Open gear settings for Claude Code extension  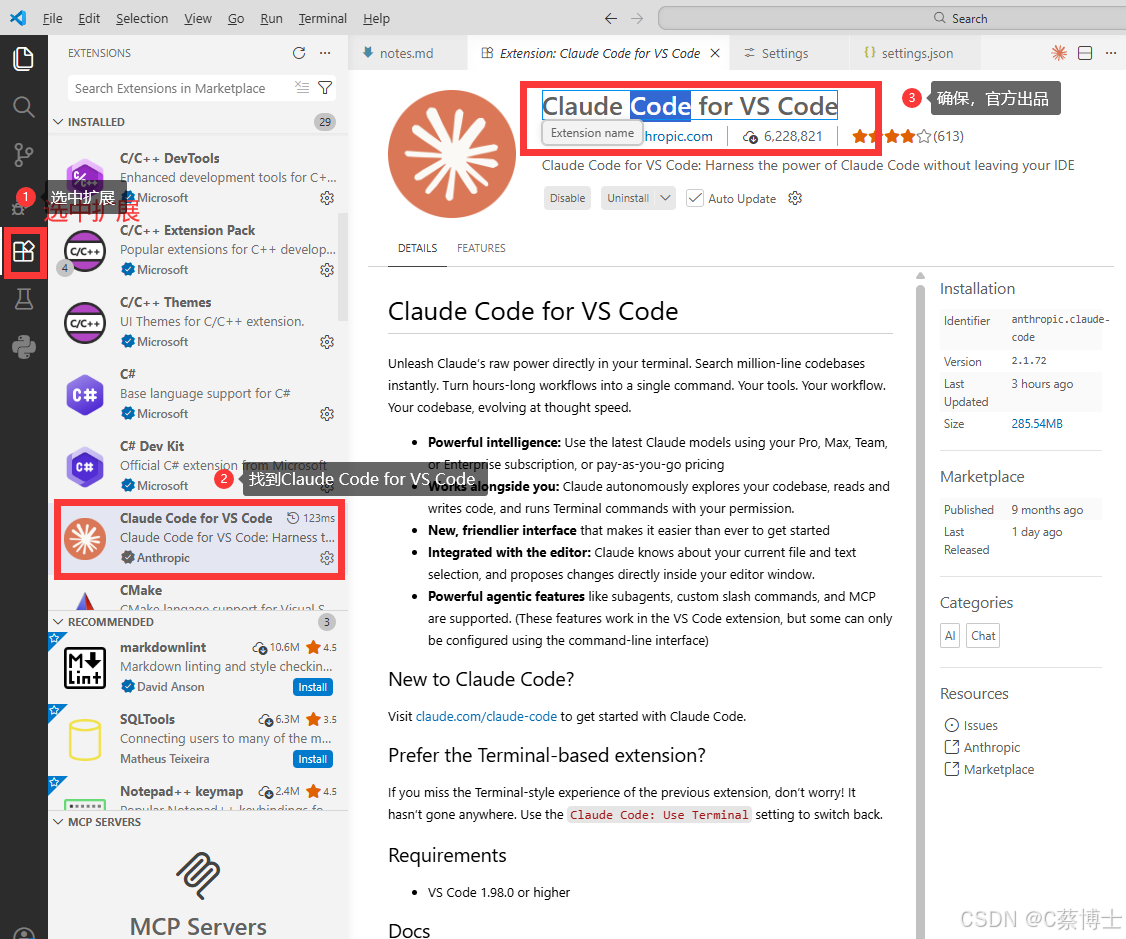click(x=327, y=558)
